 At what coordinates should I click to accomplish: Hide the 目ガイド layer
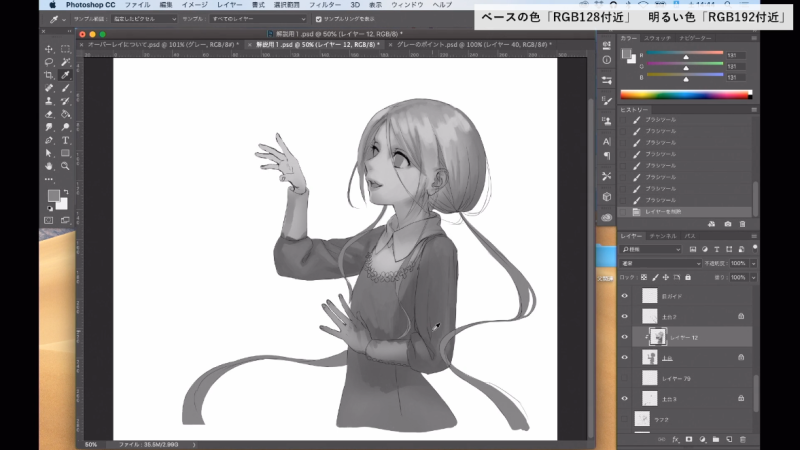click(x=624, y=296)
